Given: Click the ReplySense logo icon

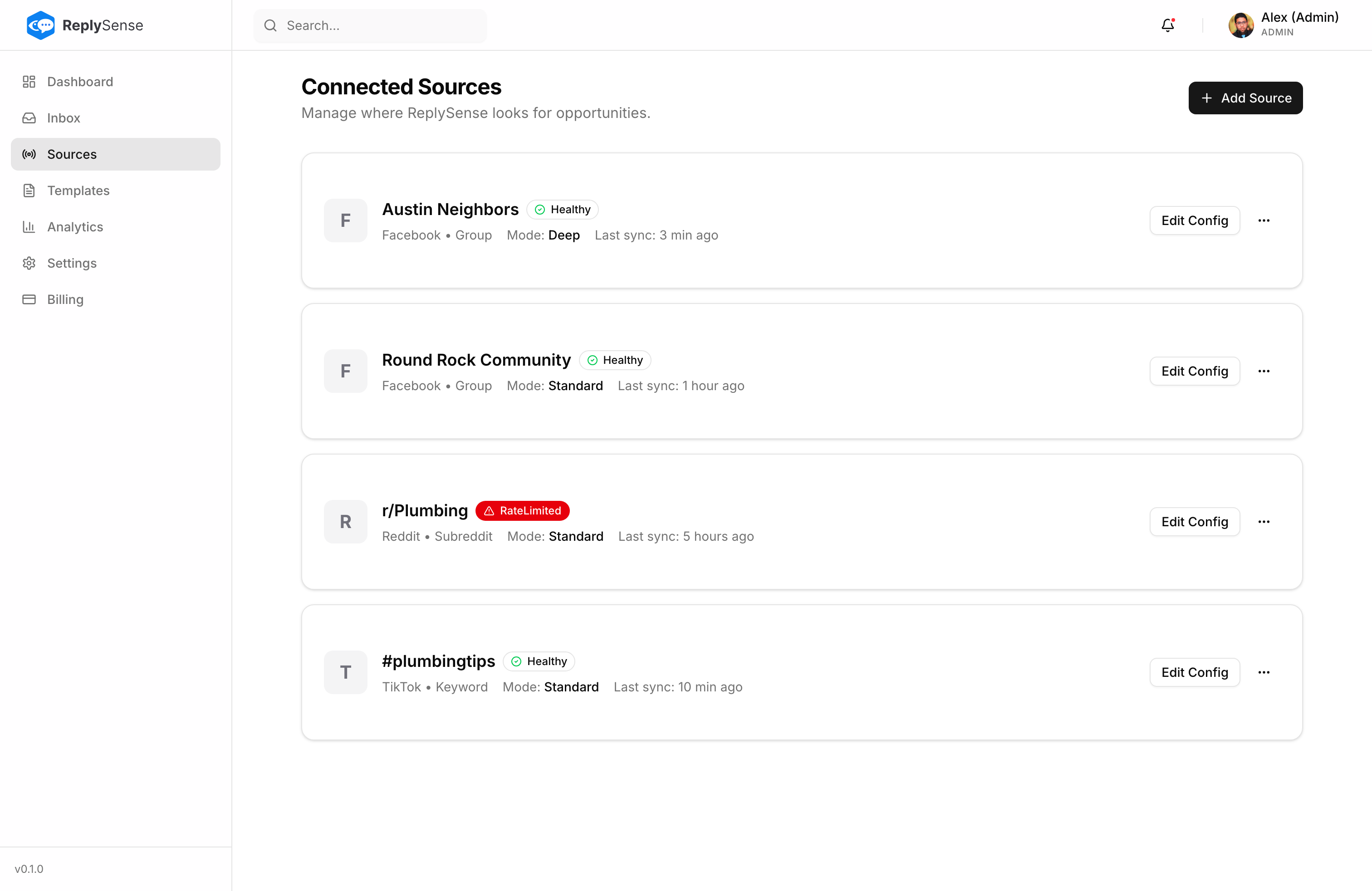Looking at the screenshot, I should 40,25.
